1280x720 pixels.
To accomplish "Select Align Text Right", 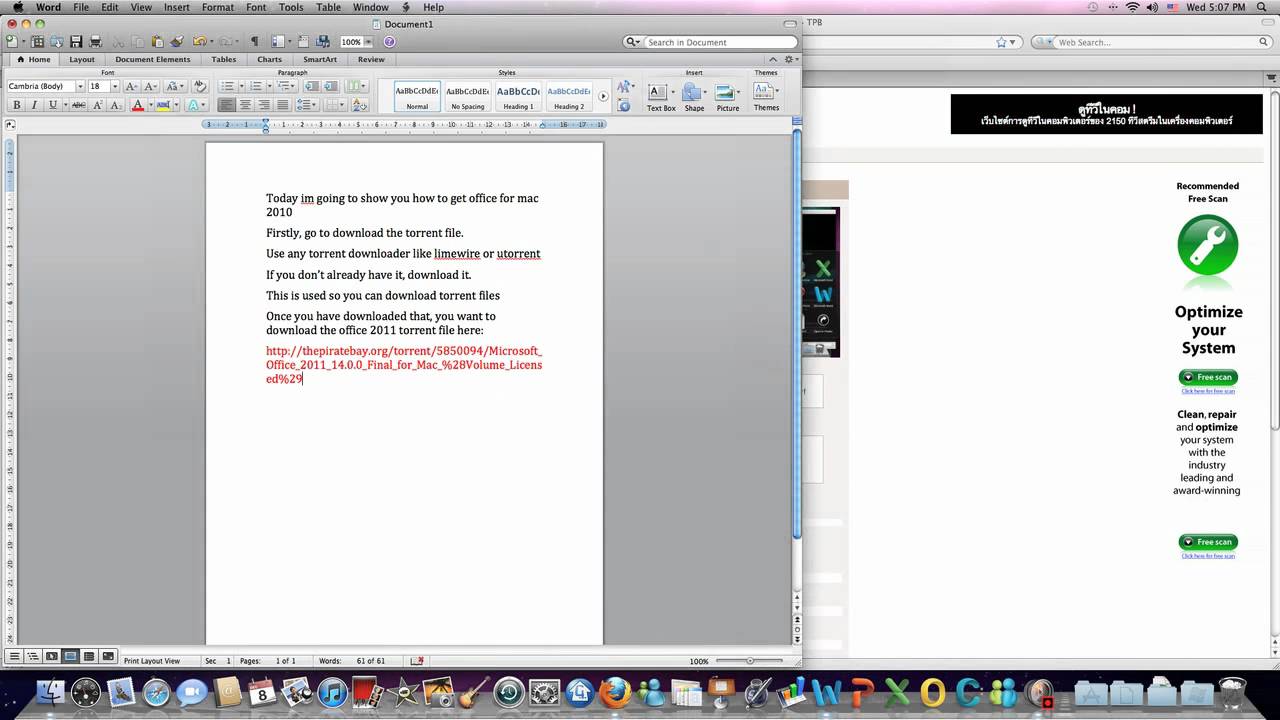I will 265,105.
